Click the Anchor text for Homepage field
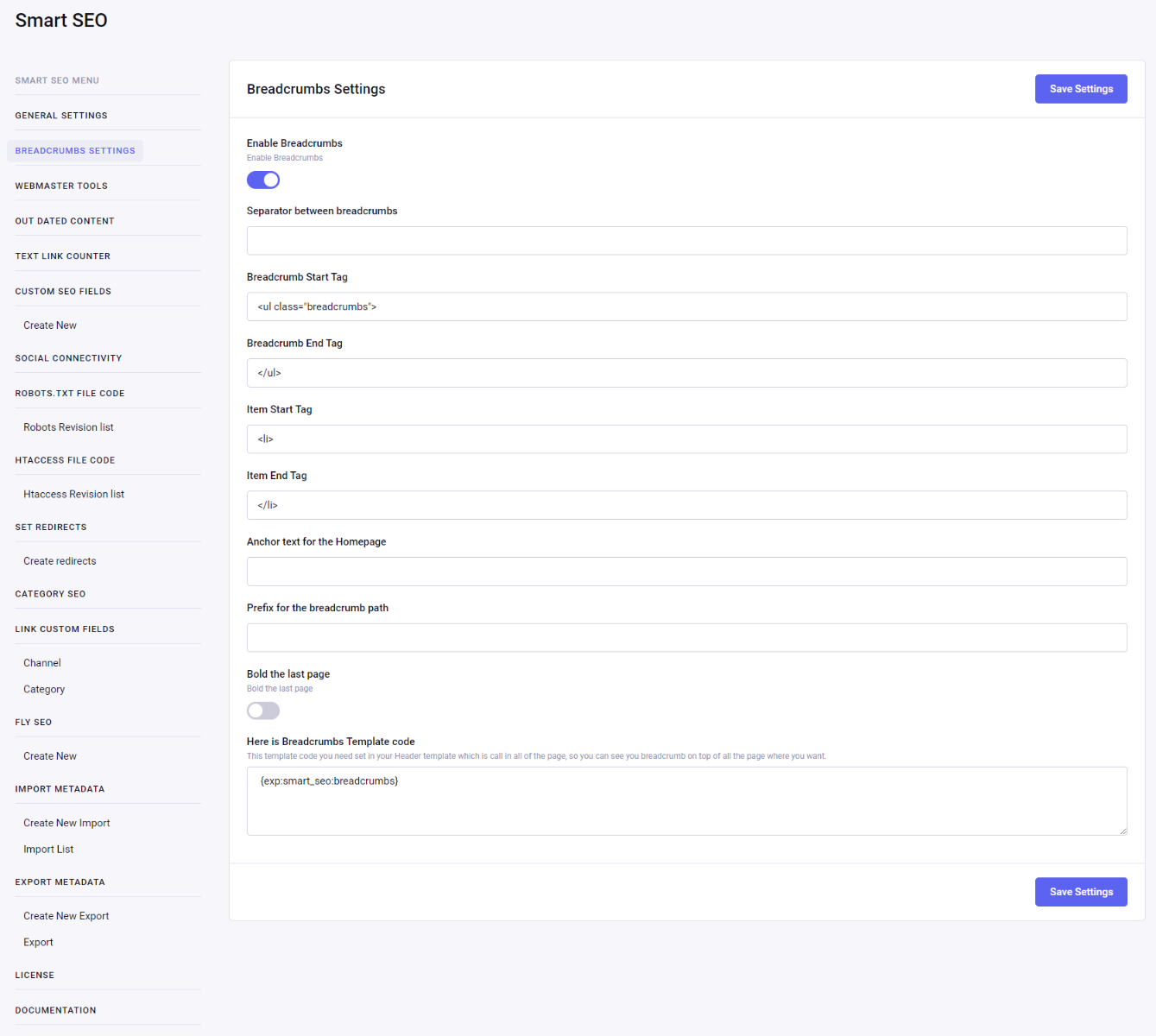This screenshot has width=1156, height=1036. (x=686, y=572)
